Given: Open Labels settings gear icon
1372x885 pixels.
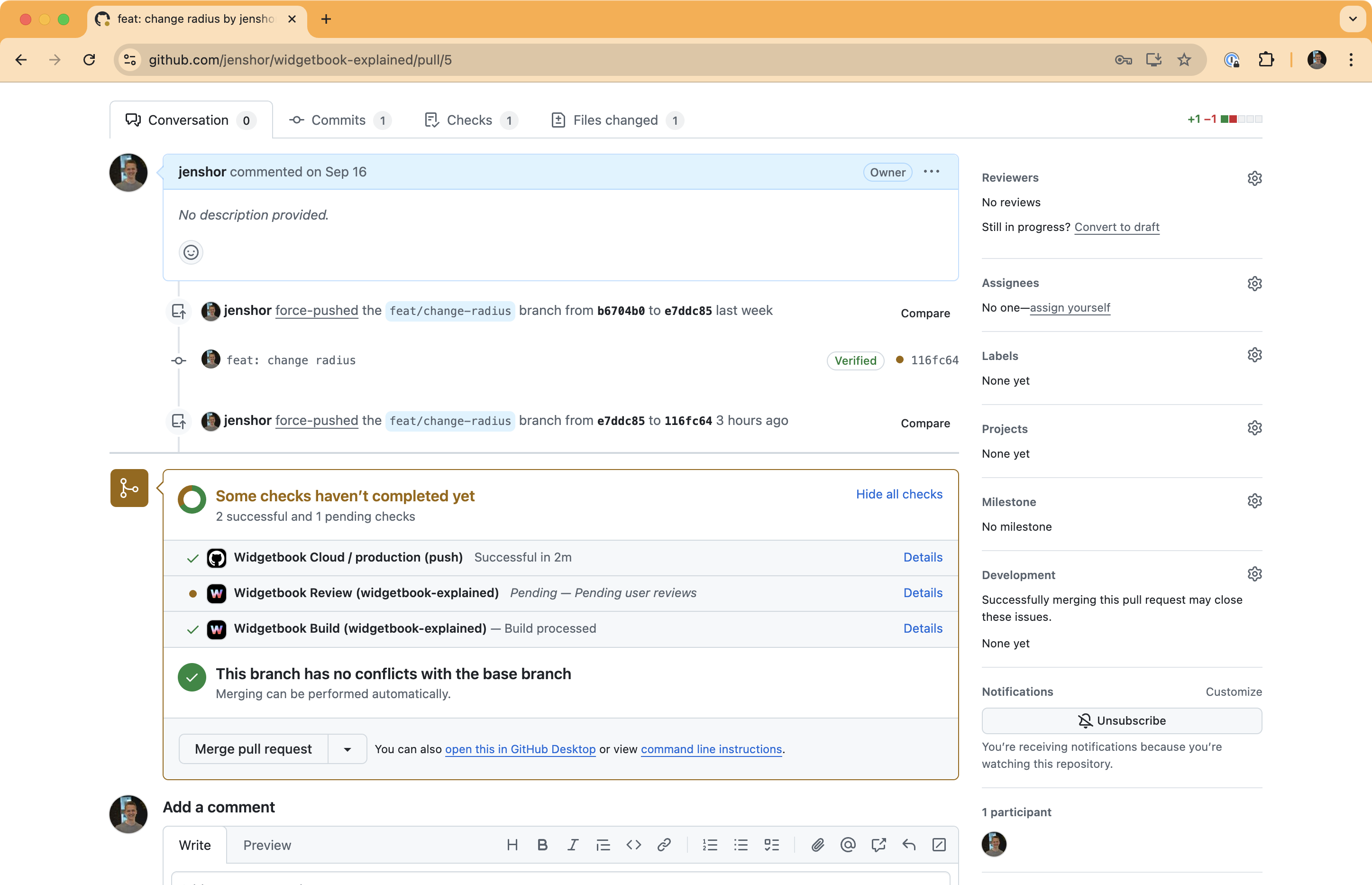Looking at the screenshot, I should click(1254, 355).
